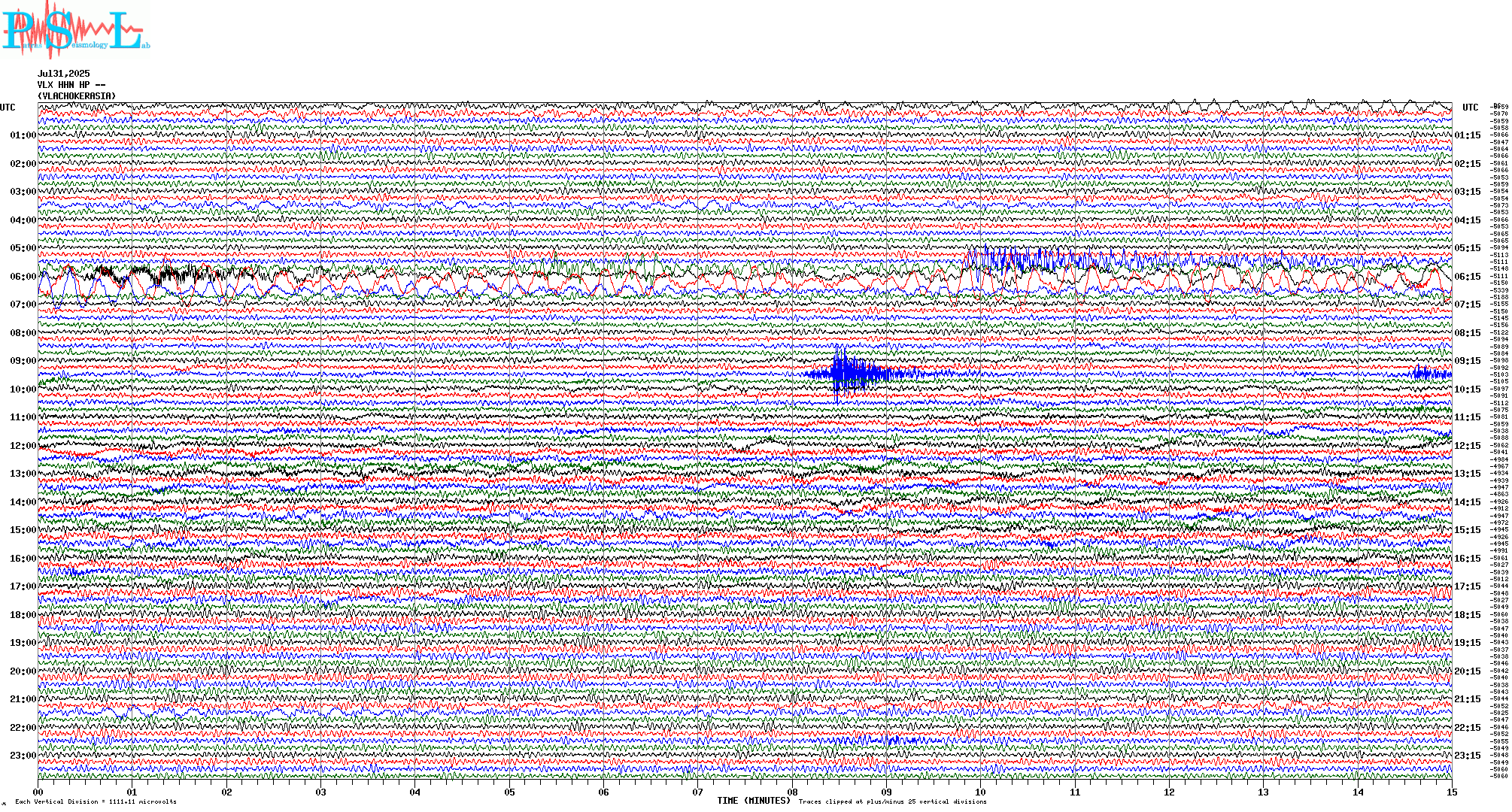Click the 23:00 hour label on the left
The image size is (1512, 812).
point(23,756)
